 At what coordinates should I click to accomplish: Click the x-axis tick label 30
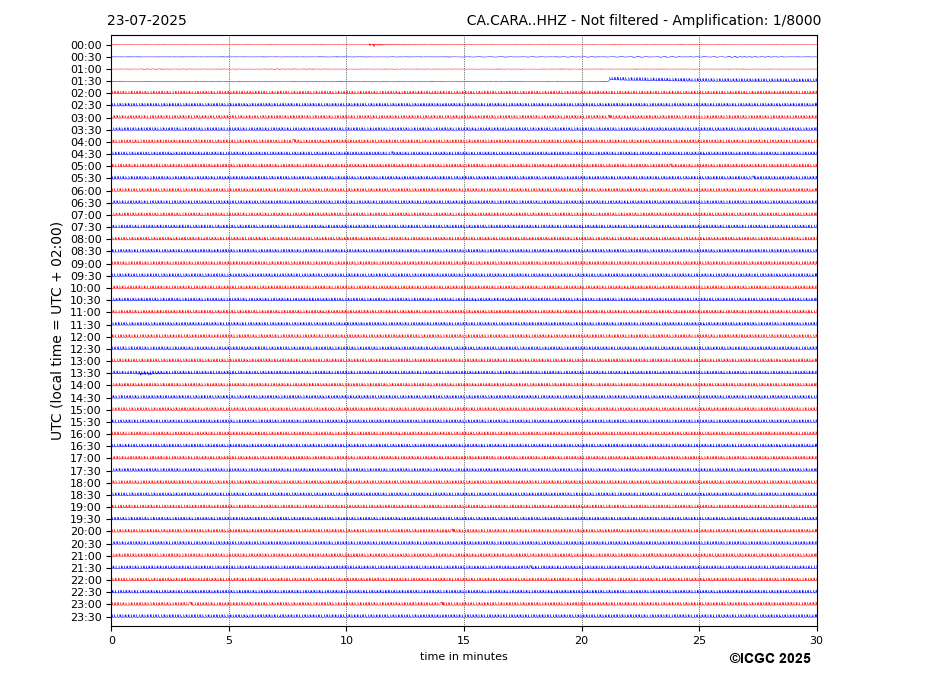point(816,640)
